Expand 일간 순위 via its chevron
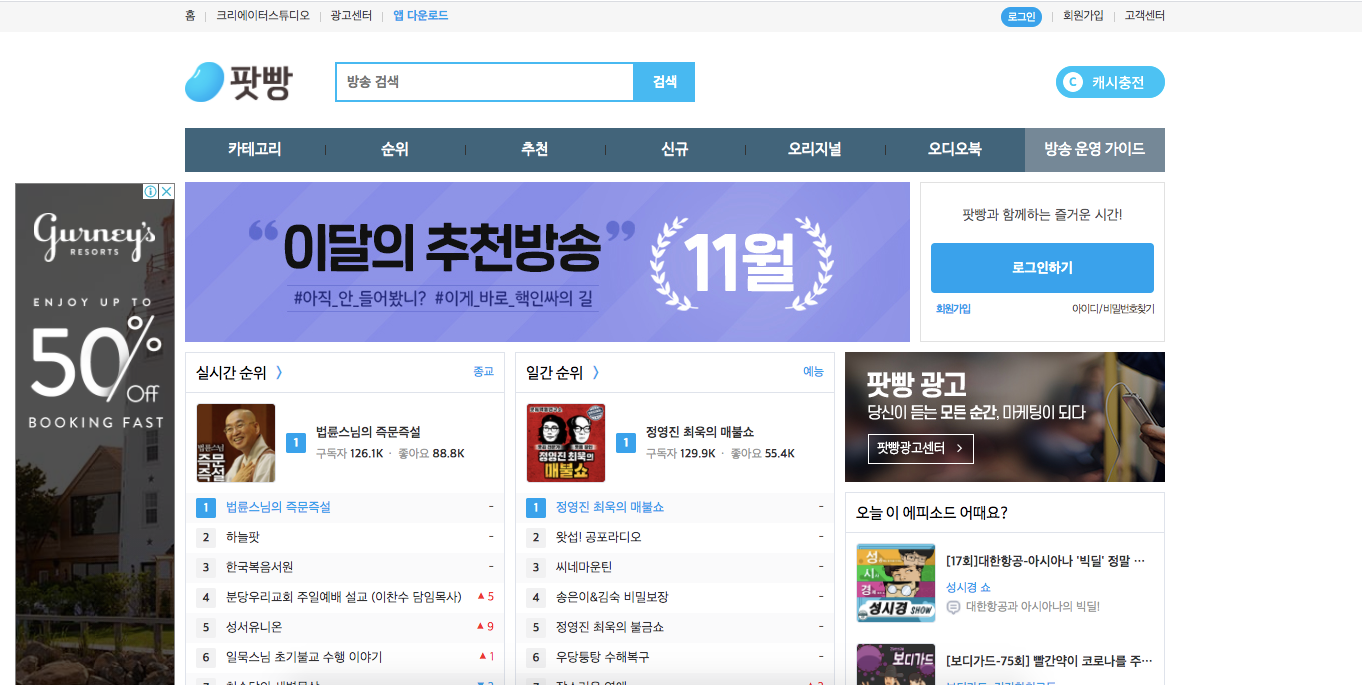The width and height of the screenshot is (1362, 685). pyautogui.click(x=596, y=371)
